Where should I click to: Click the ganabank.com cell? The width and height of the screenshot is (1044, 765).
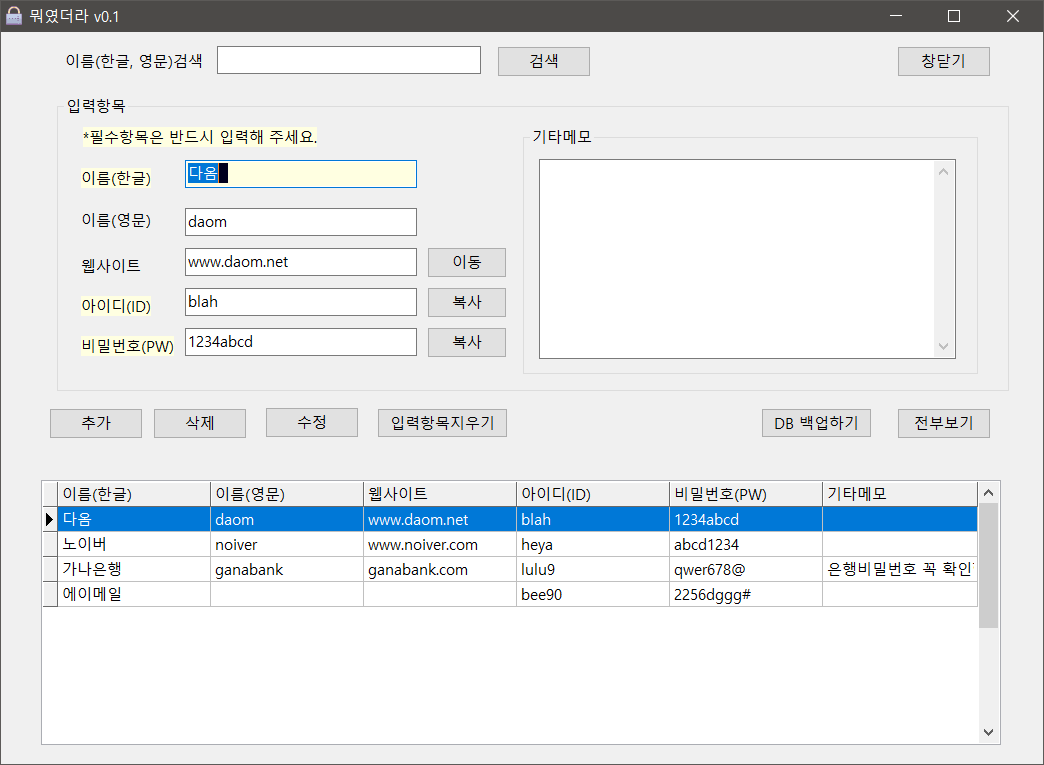pyautogui.click(x=440, y=570)
